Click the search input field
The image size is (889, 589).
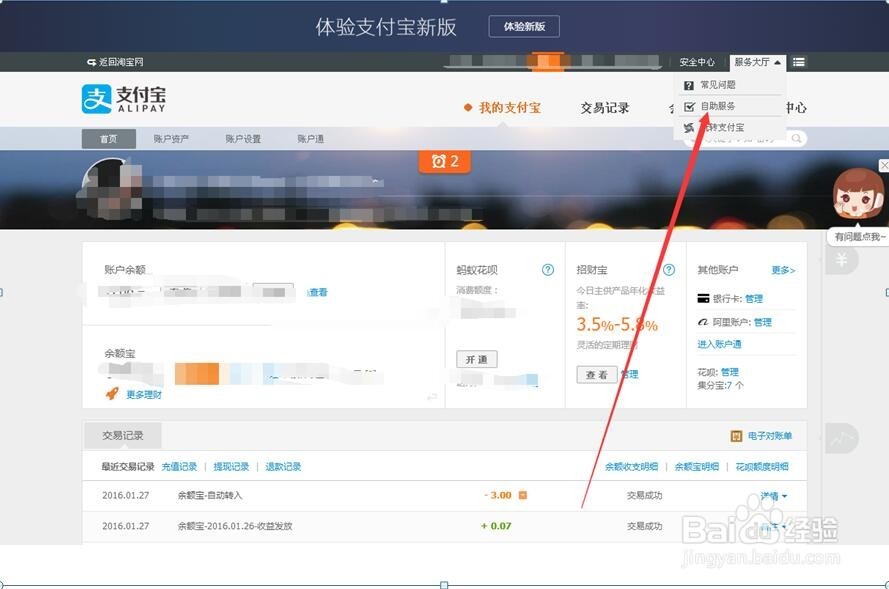[x=744, y=138]
